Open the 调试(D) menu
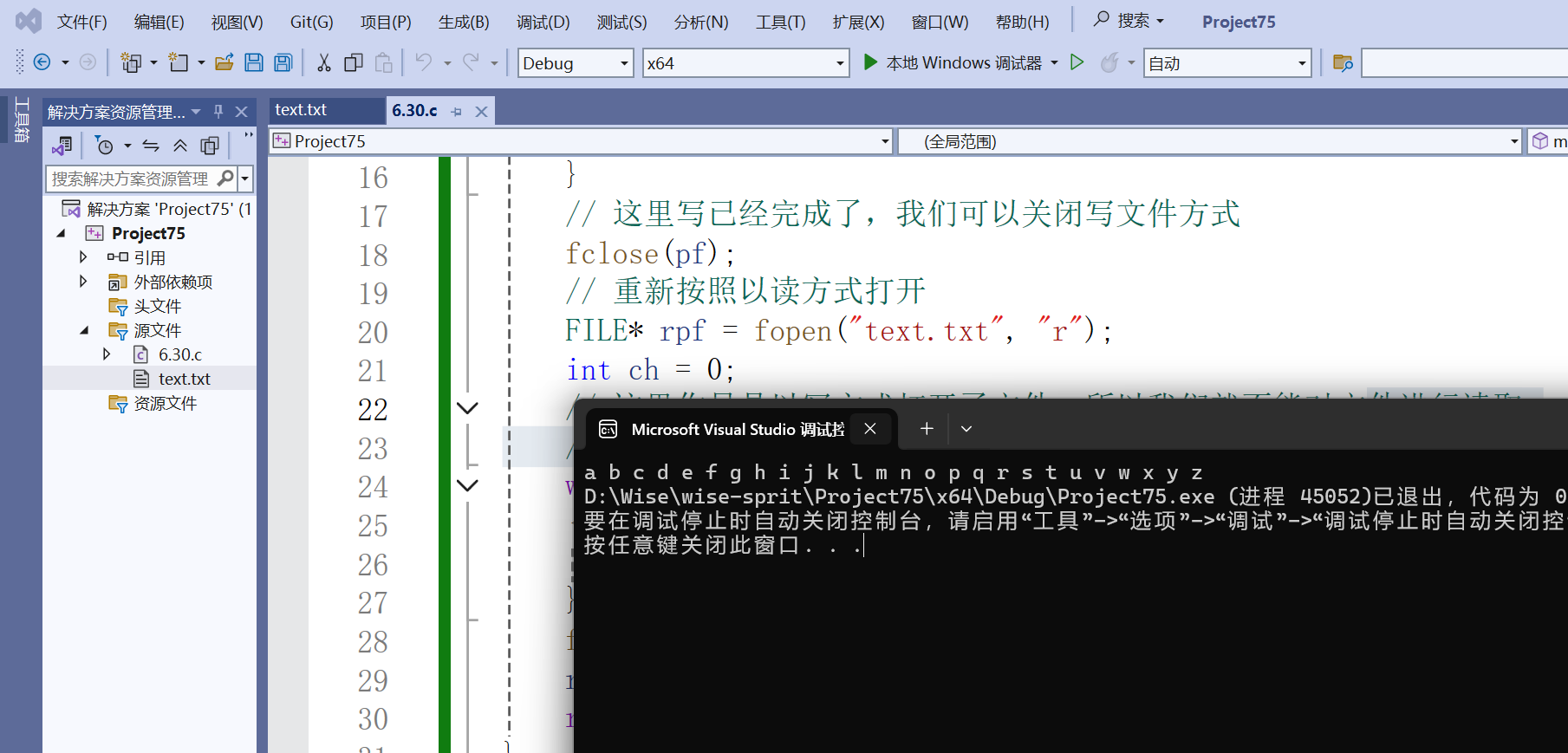 click(x=543, y=22)
